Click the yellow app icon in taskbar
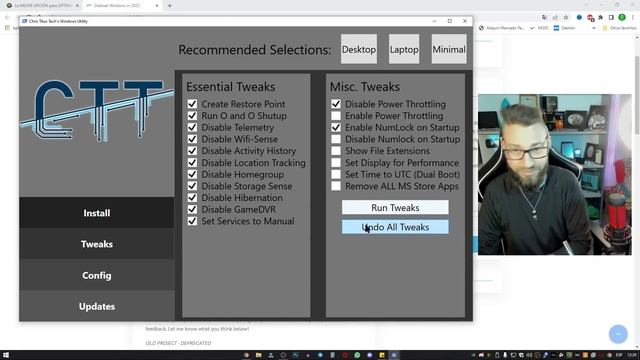 [x=382, y=355]
